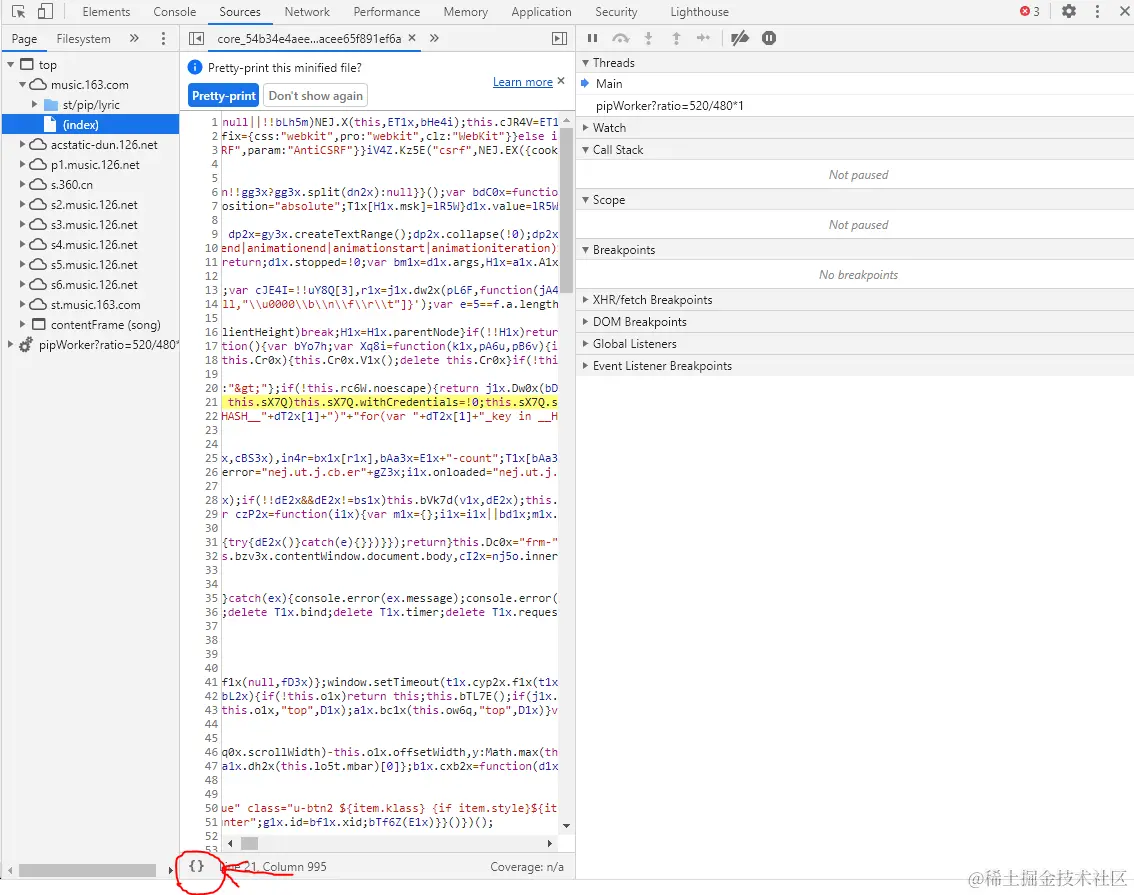Open the Application tab

(x=541, y=12)
